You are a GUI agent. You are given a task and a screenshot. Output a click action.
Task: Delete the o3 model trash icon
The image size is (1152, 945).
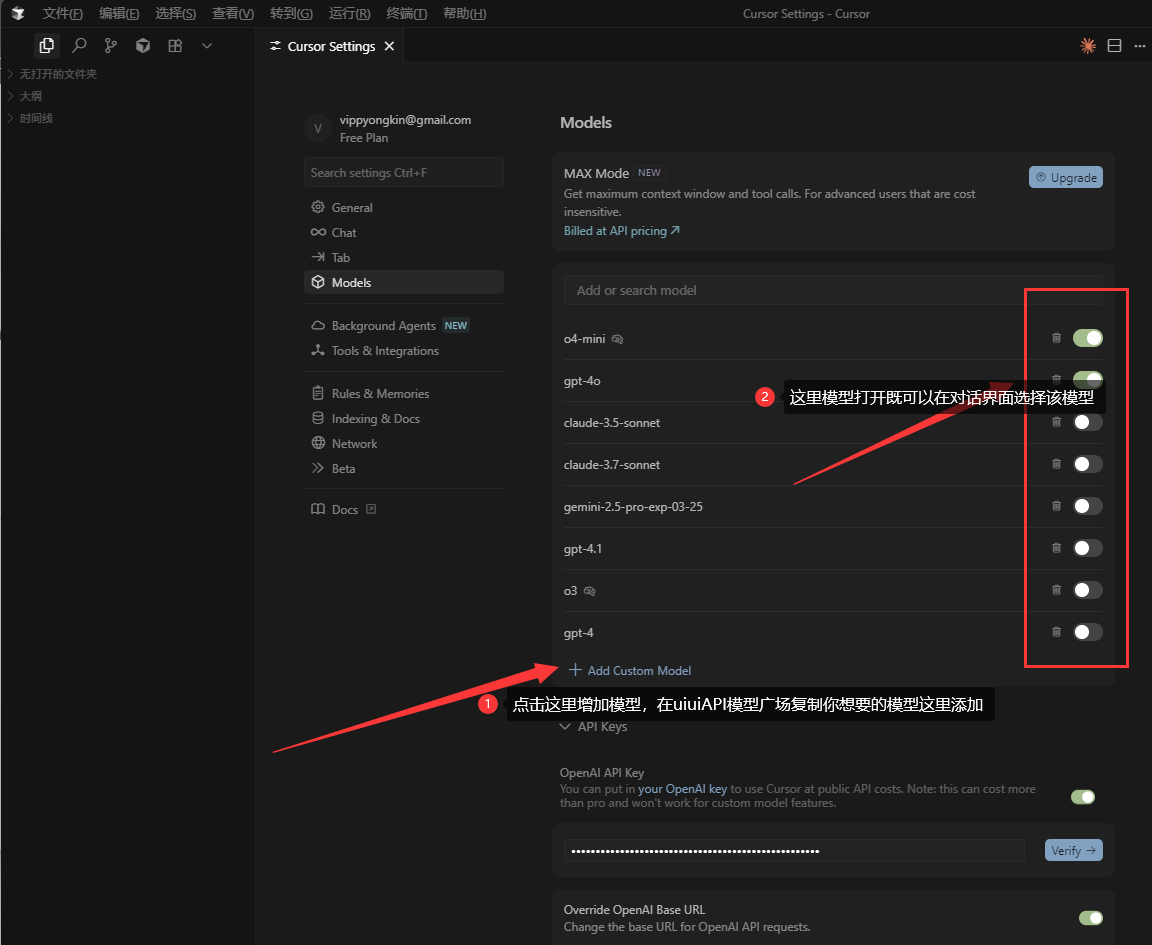1056,589
